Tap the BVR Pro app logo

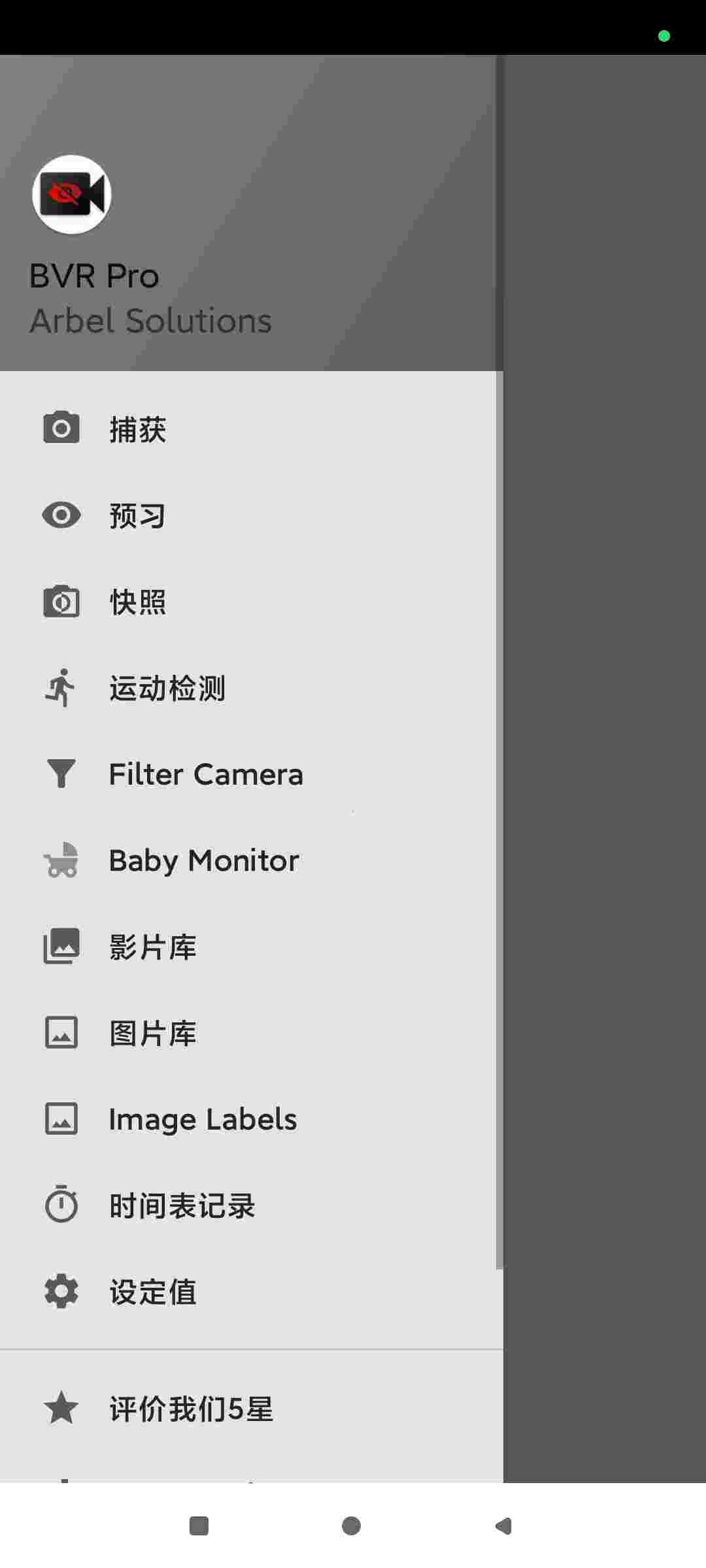coord(72,195)
